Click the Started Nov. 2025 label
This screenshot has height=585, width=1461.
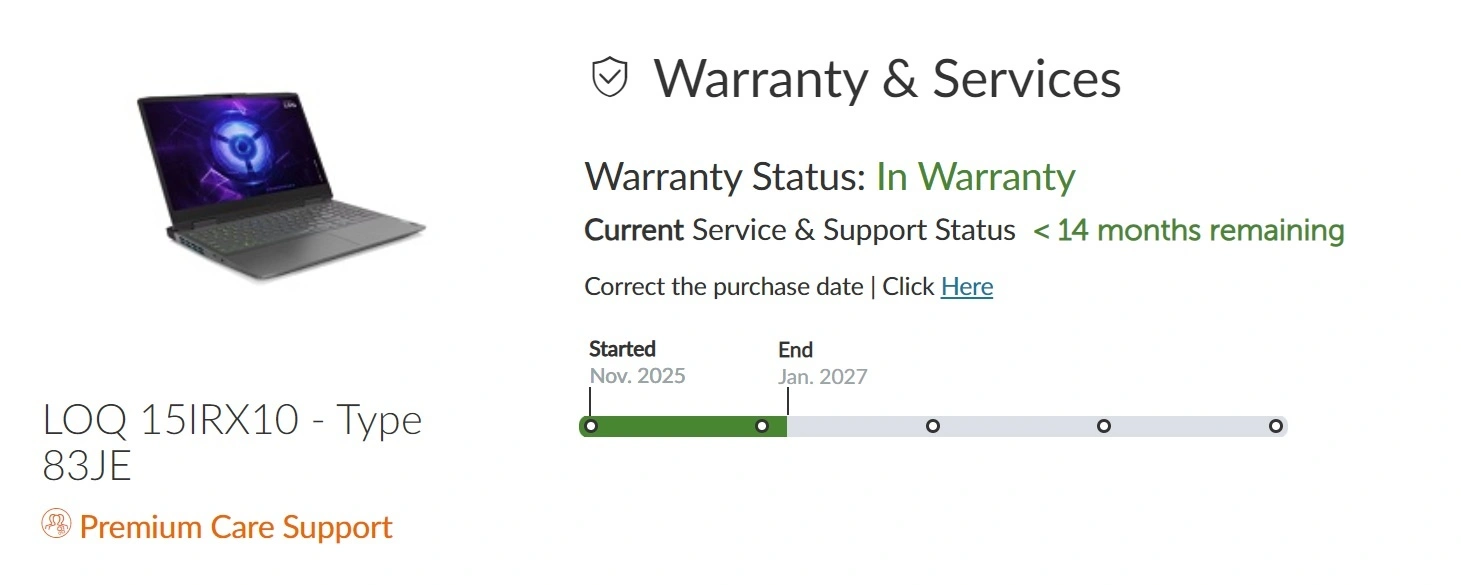637,362
